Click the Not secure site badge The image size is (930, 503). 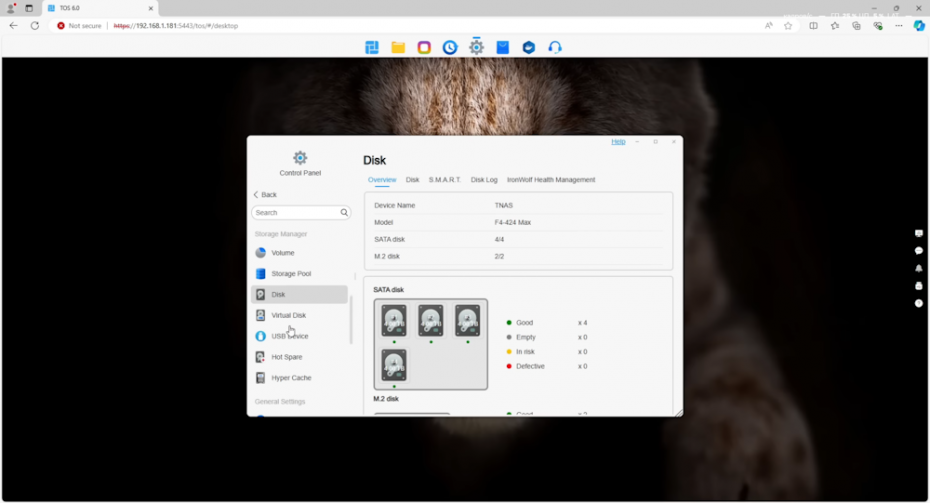tap(79, 26)
